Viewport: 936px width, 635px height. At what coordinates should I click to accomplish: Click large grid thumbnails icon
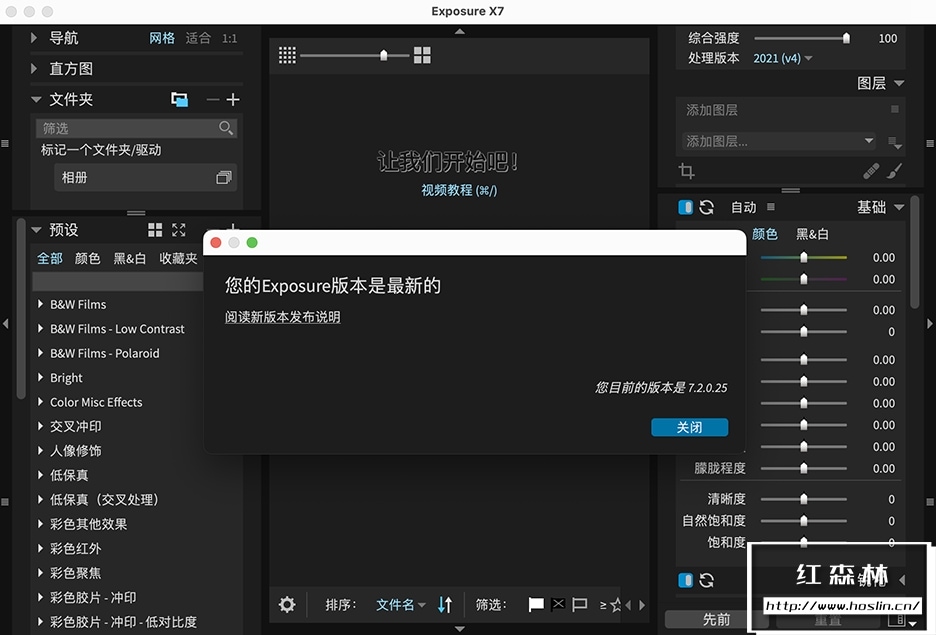tap(422, 56)
